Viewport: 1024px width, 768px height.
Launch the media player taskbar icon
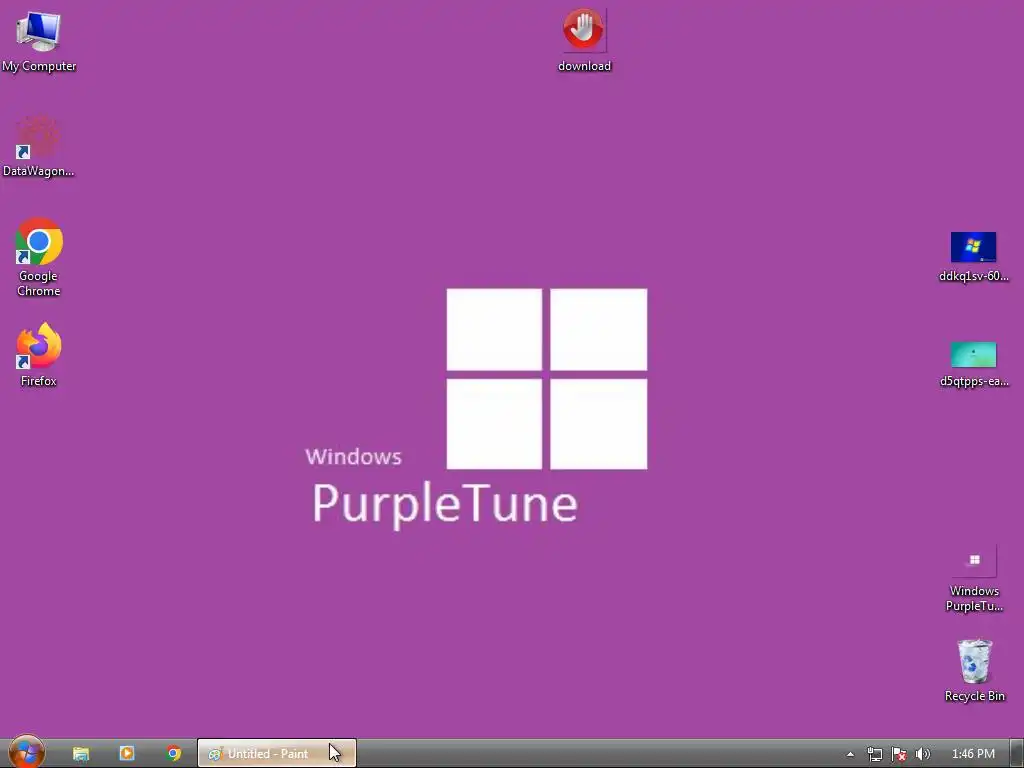(x=127, y=754)
